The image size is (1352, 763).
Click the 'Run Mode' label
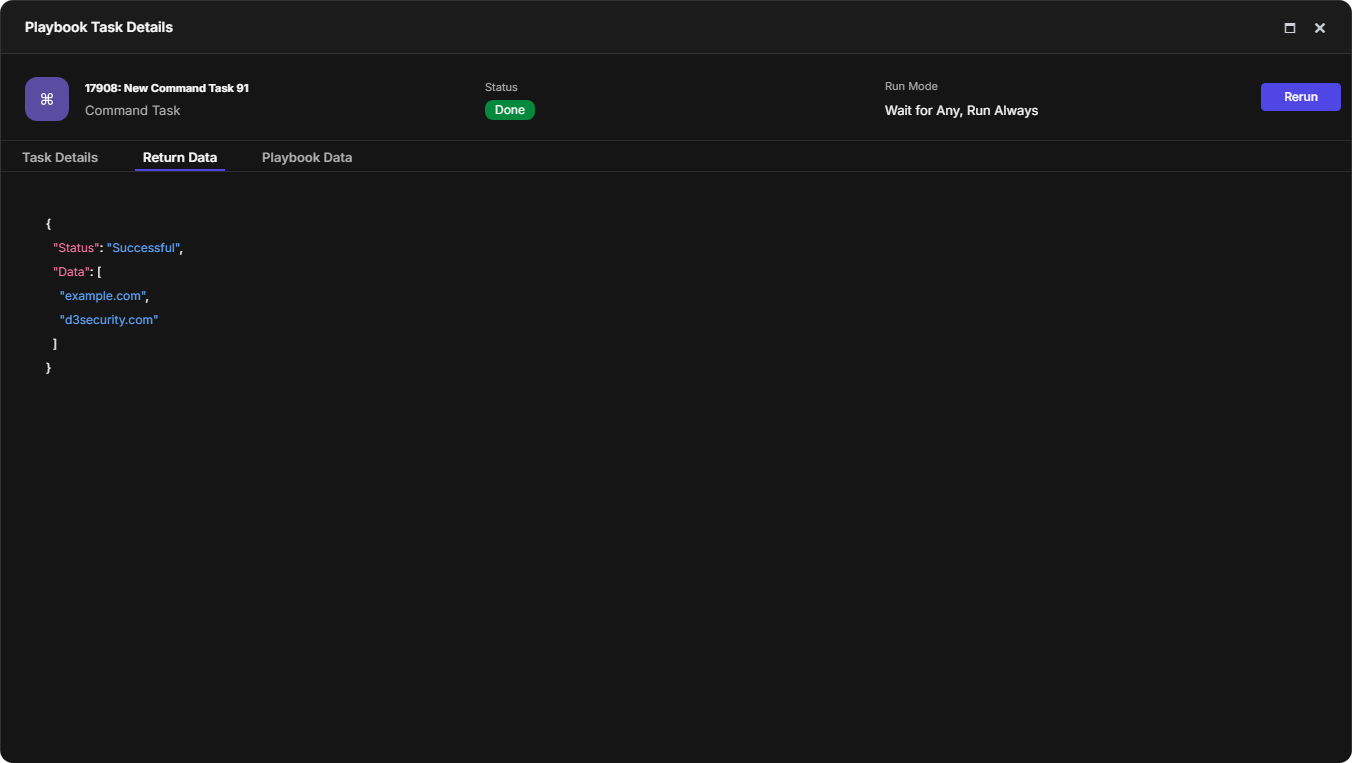pos(911,86)
